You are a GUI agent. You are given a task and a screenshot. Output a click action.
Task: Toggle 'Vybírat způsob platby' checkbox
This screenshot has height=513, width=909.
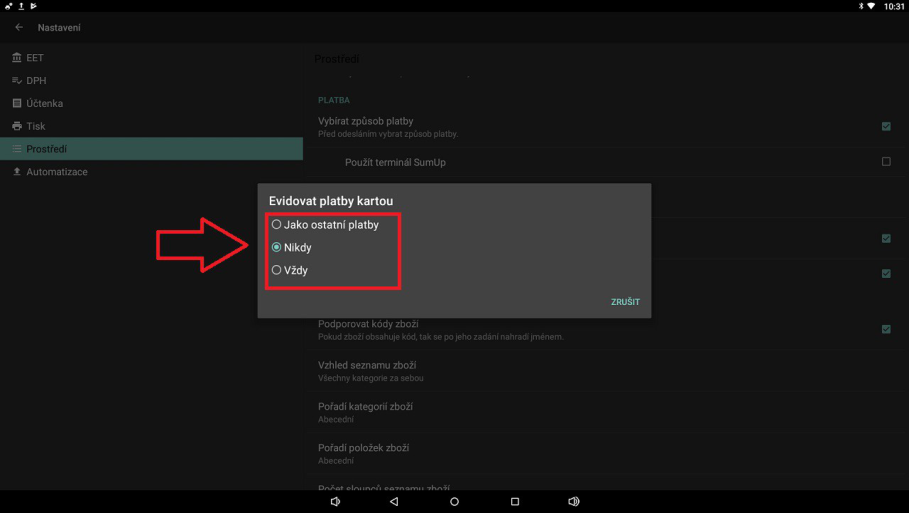(x=886, y=127)
